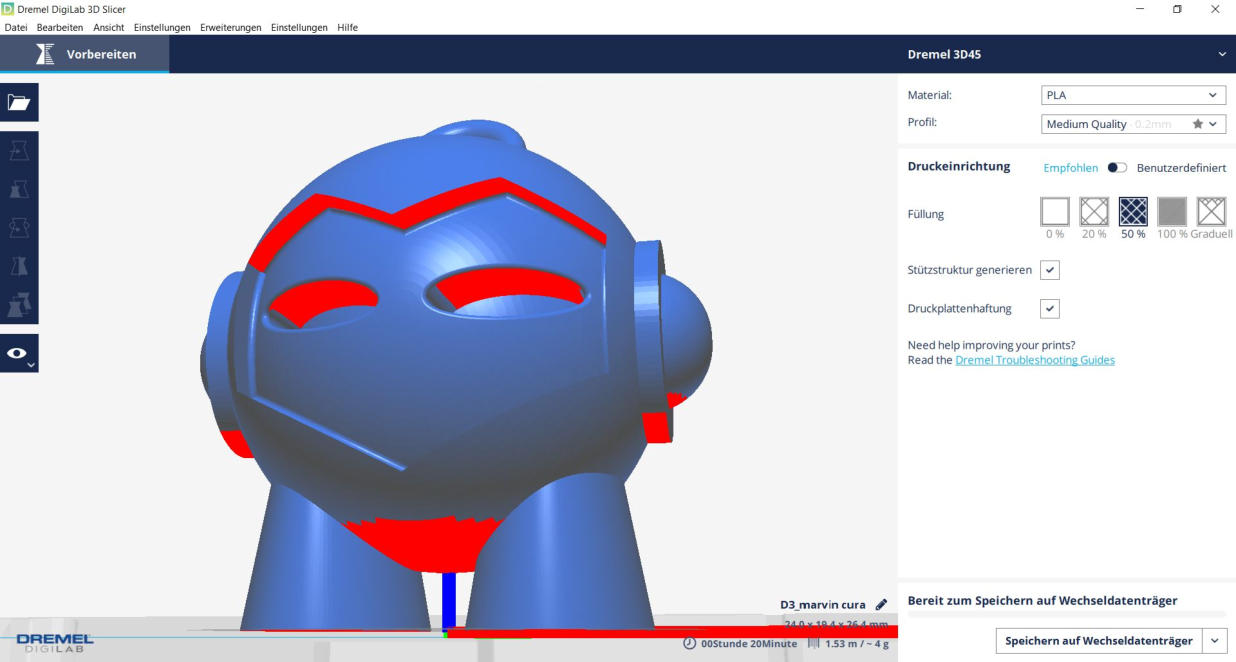Select the Benutzerdefiniert mode label
Image resolution: width=1236 pixels, height=662 pixels.
point(1181,168)
